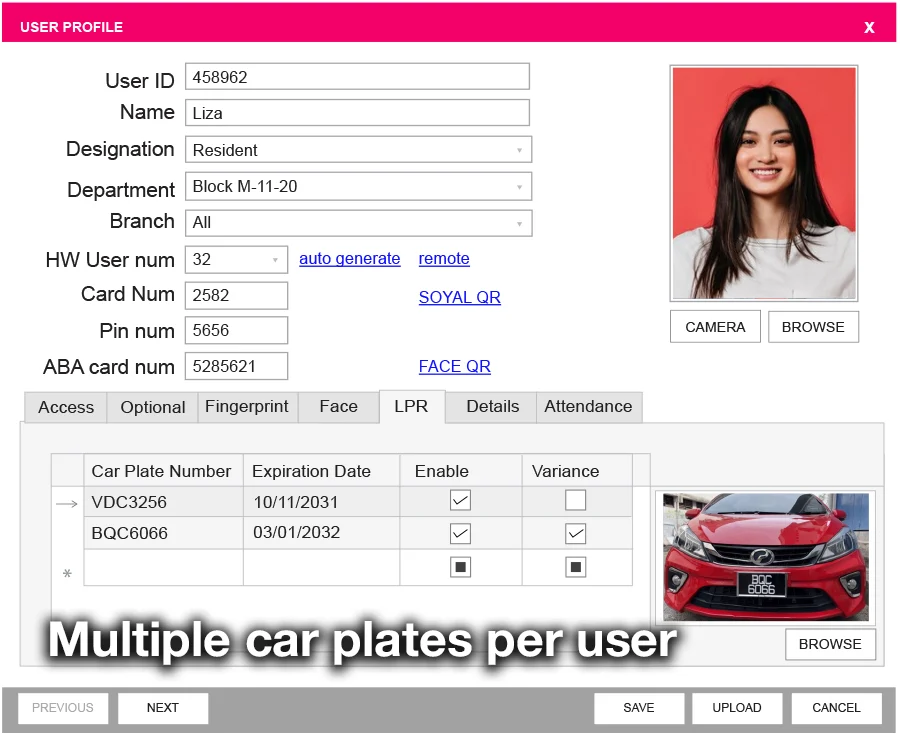Click the Name field containing Liza
The width and height of the screenshot is (900, 734).
357,112
